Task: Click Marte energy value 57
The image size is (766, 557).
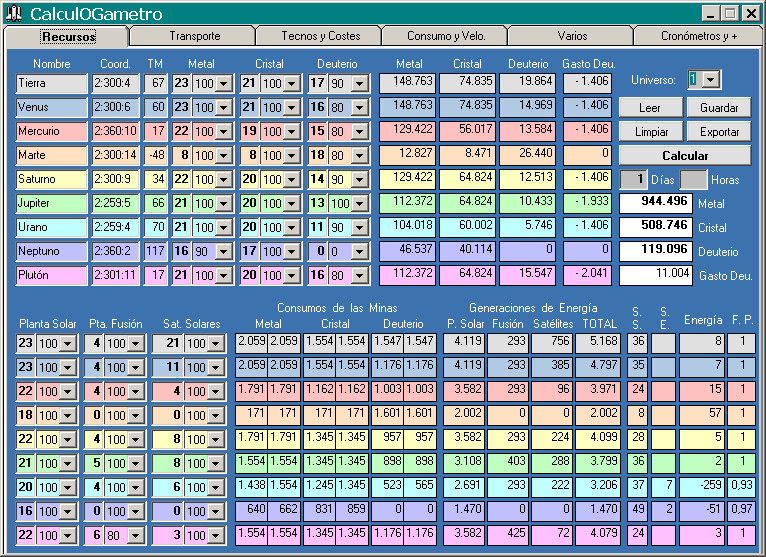Action: pyautogui.click(x=702, y=415)
